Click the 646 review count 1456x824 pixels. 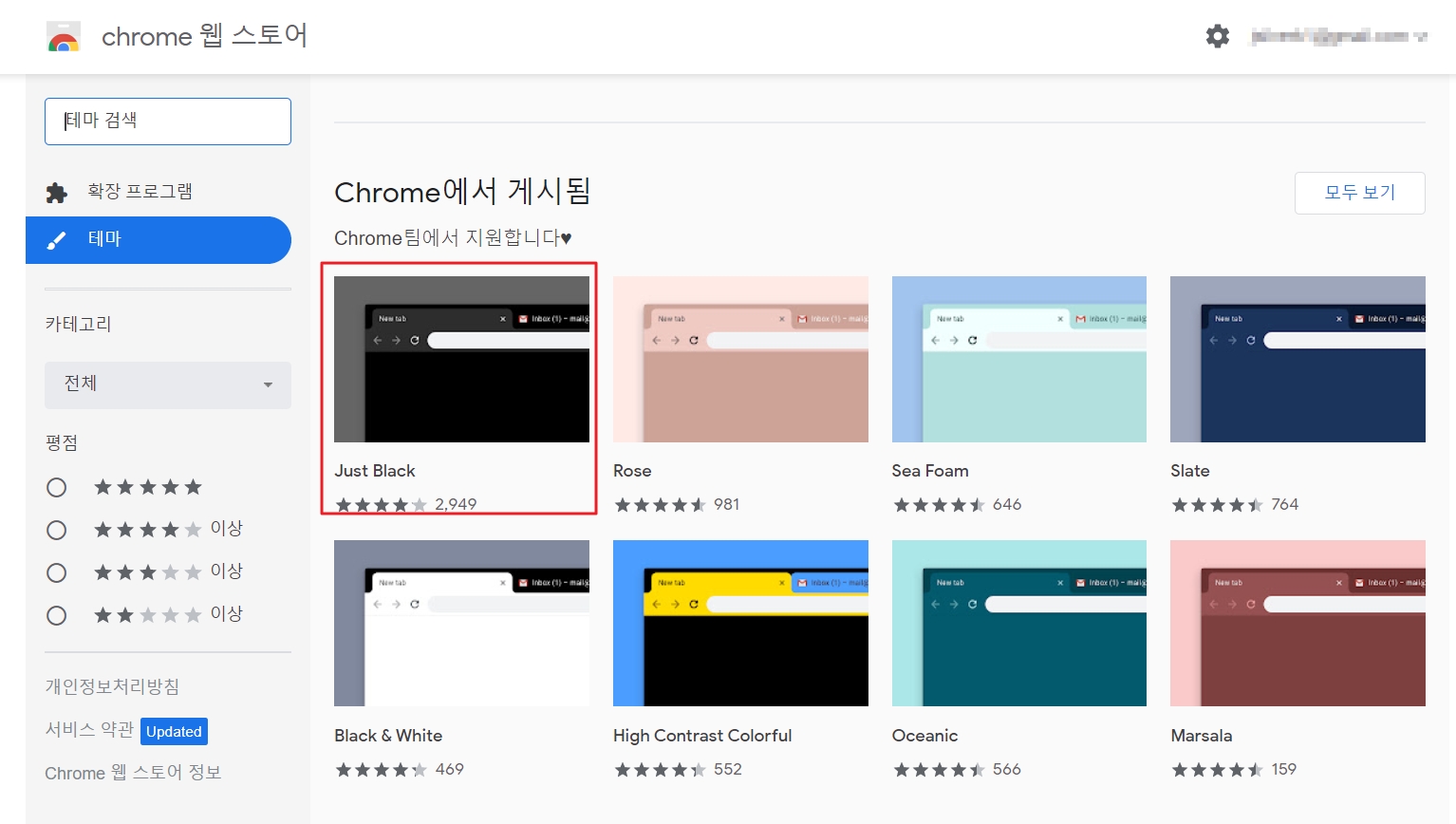click(x=1007, y=504)
